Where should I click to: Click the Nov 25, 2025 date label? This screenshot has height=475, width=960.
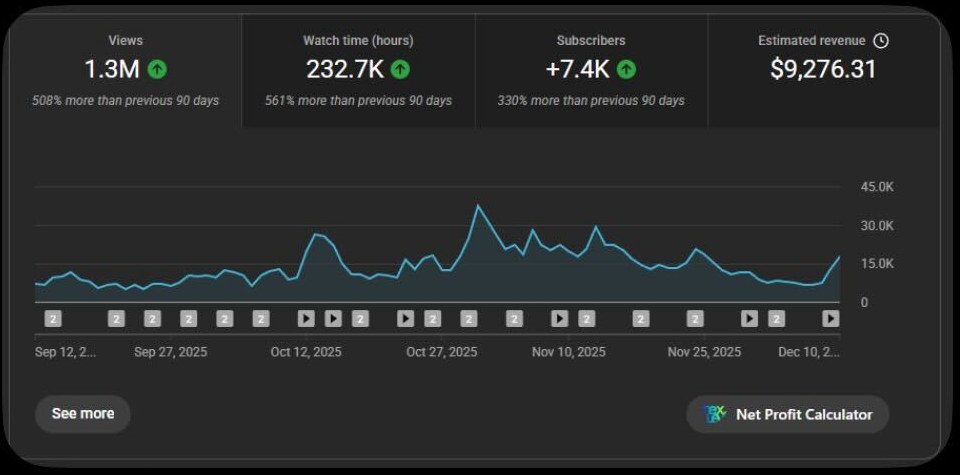tap(704, 352)
